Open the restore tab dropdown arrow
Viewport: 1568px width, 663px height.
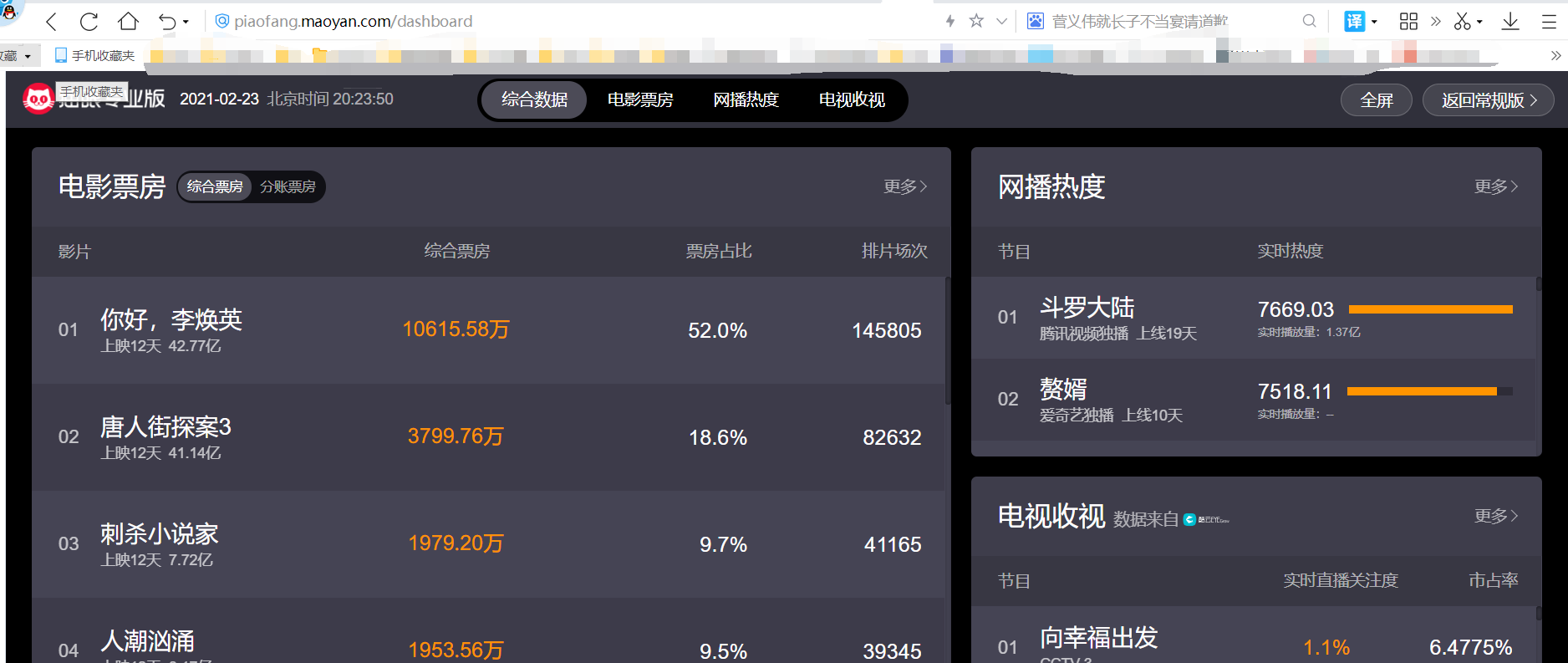(x=186, y=22)
